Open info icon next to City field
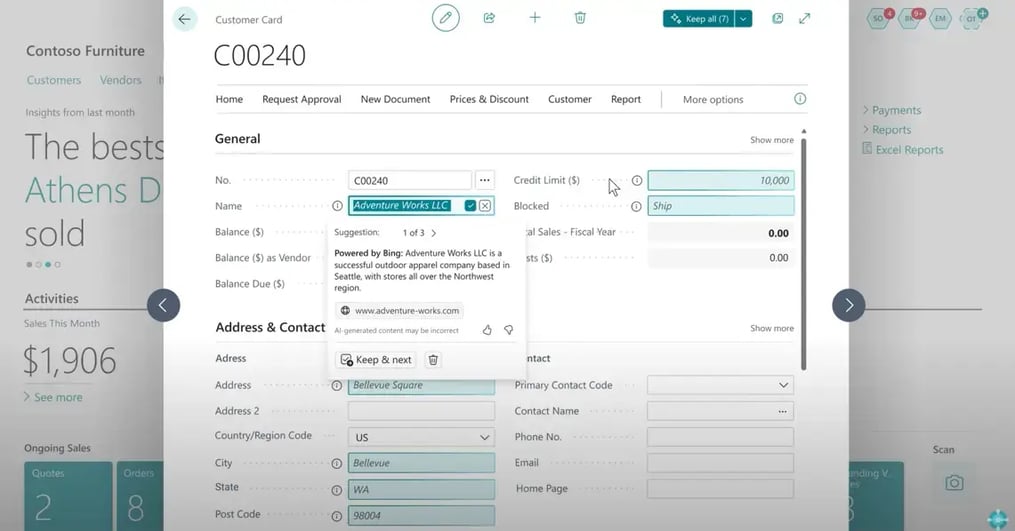This screenshot has height=531, width=1015. pyautogui.click(x=337, y=464)
